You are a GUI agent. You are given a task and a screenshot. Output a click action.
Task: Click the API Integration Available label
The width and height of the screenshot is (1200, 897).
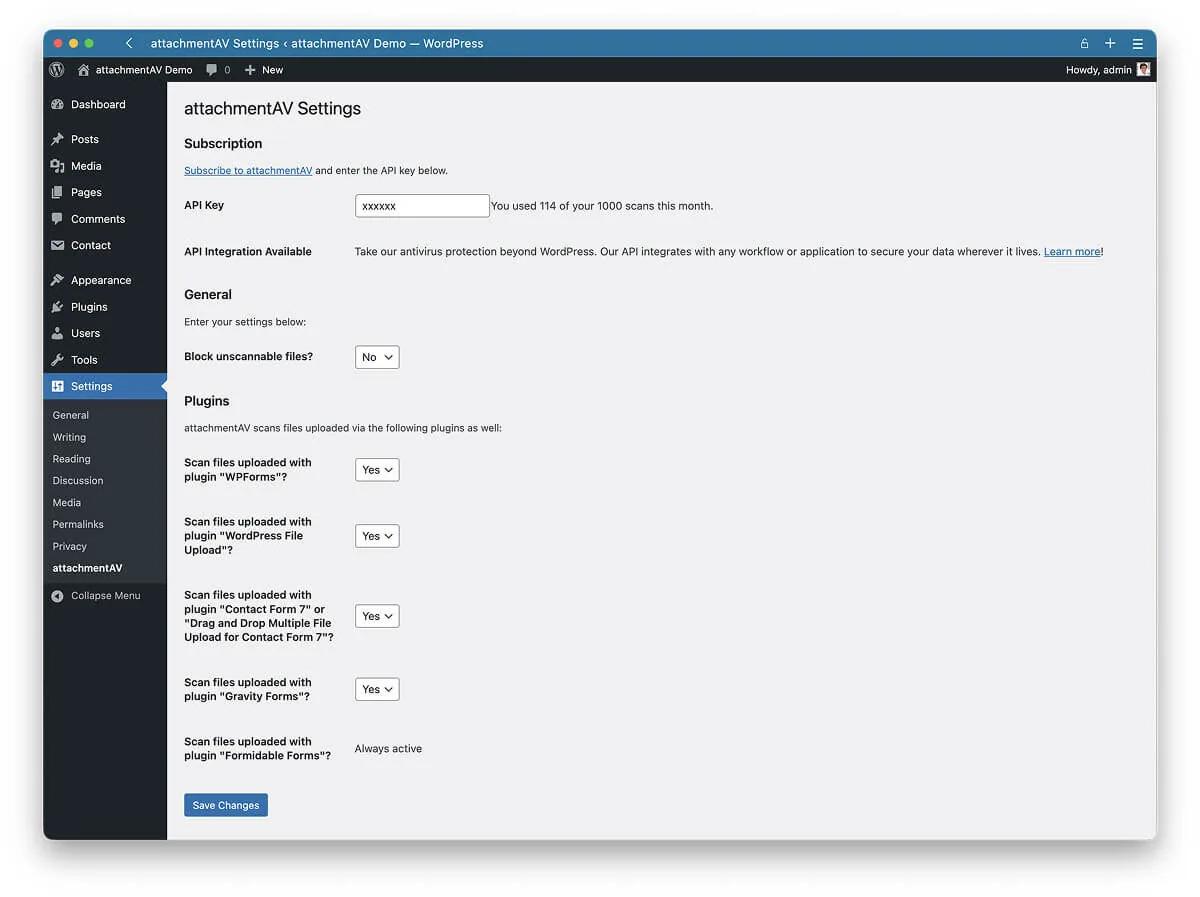click(248, 252)
